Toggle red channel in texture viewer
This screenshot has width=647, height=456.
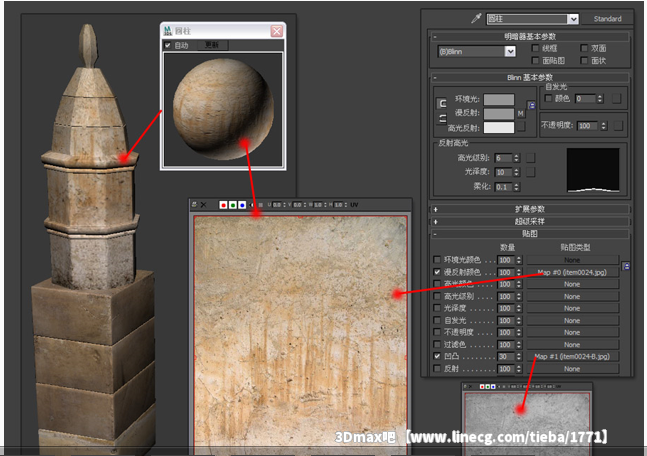pyautogui.click(x=223, y=204)
